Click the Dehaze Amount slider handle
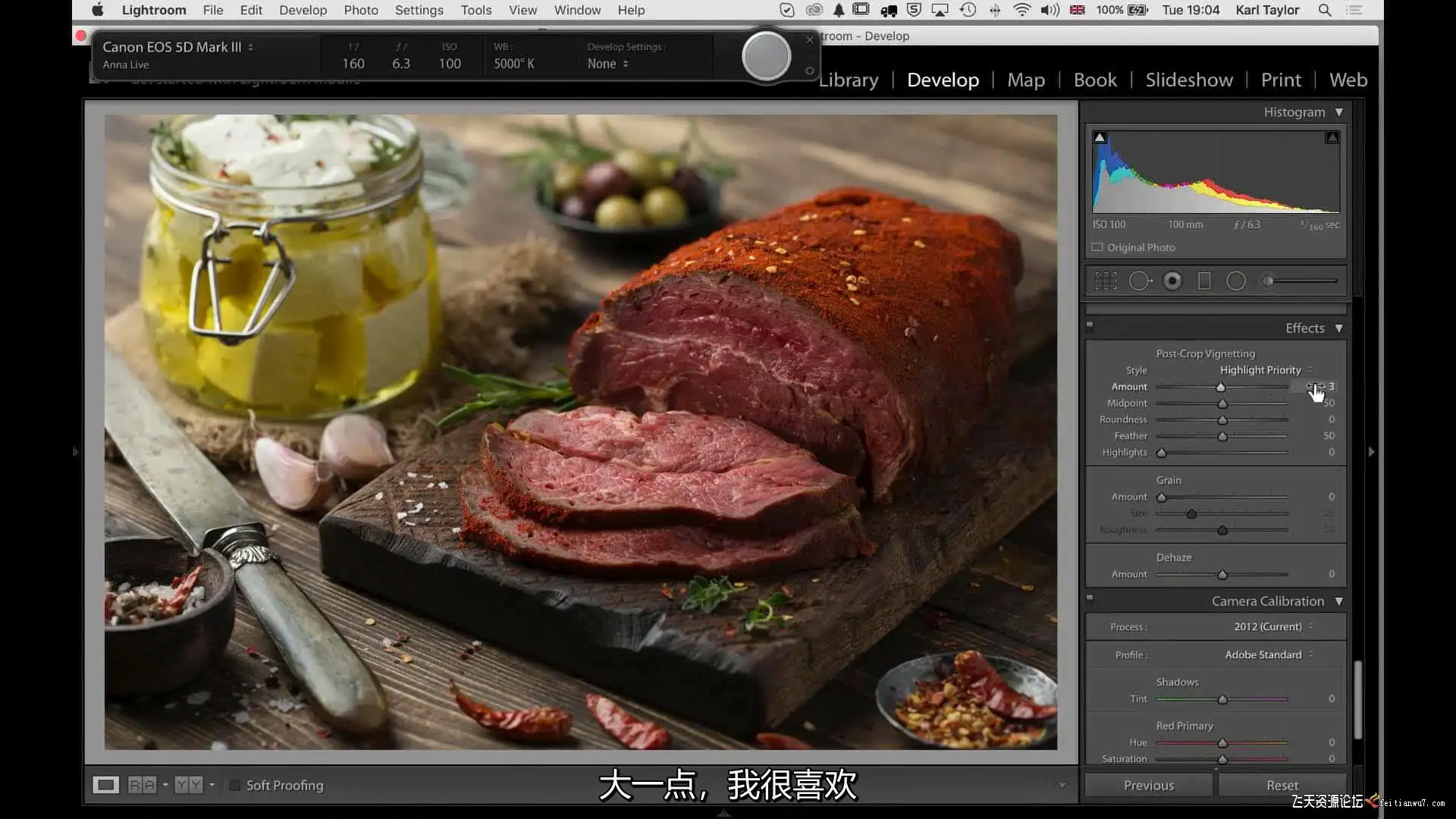Screen dimensions: 1456x819 click(1222, 575)
